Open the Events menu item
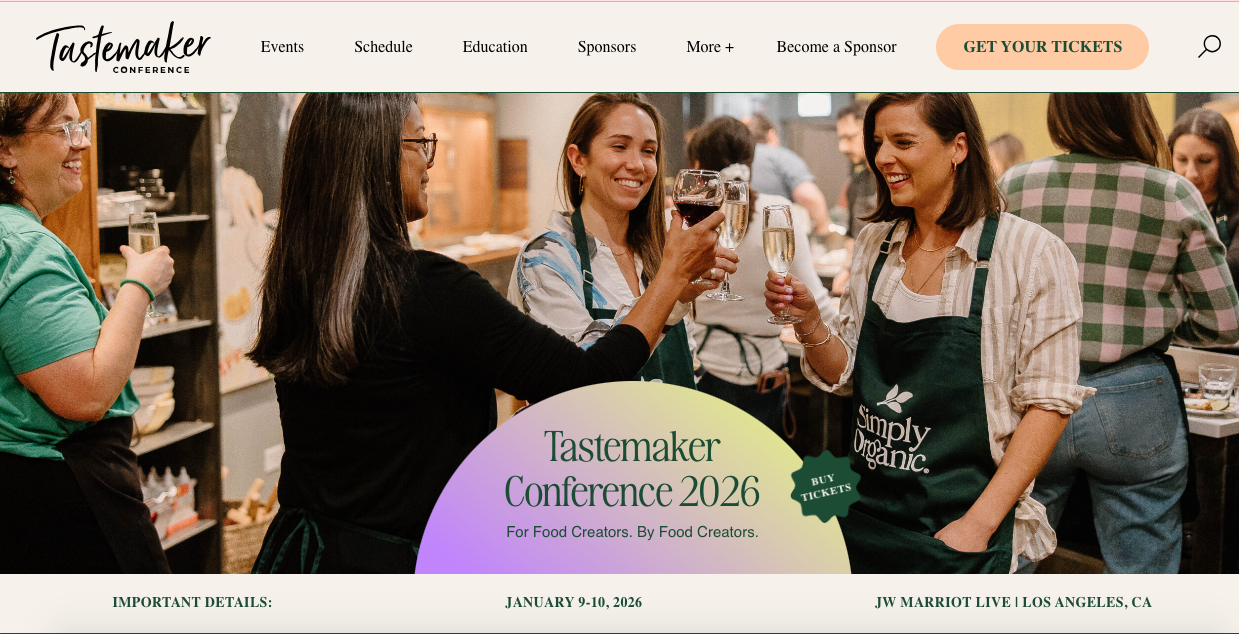The image size is (1239, 634). click(x=282, y=47)
